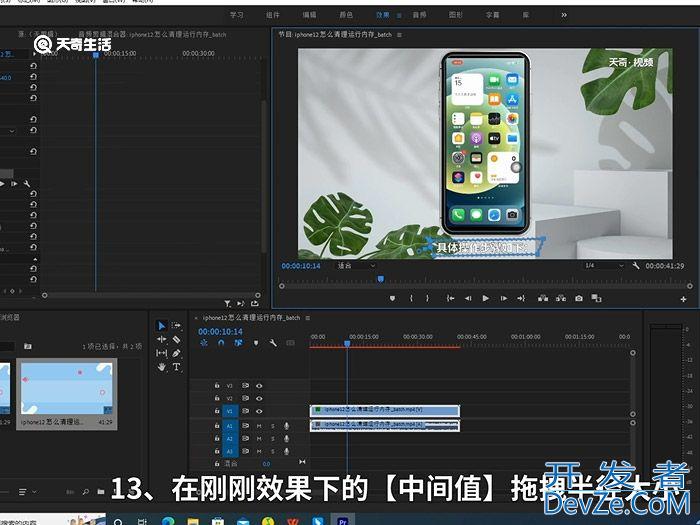
Task: Open the zoom level 适合 dropdown
Action: (356, 266)
